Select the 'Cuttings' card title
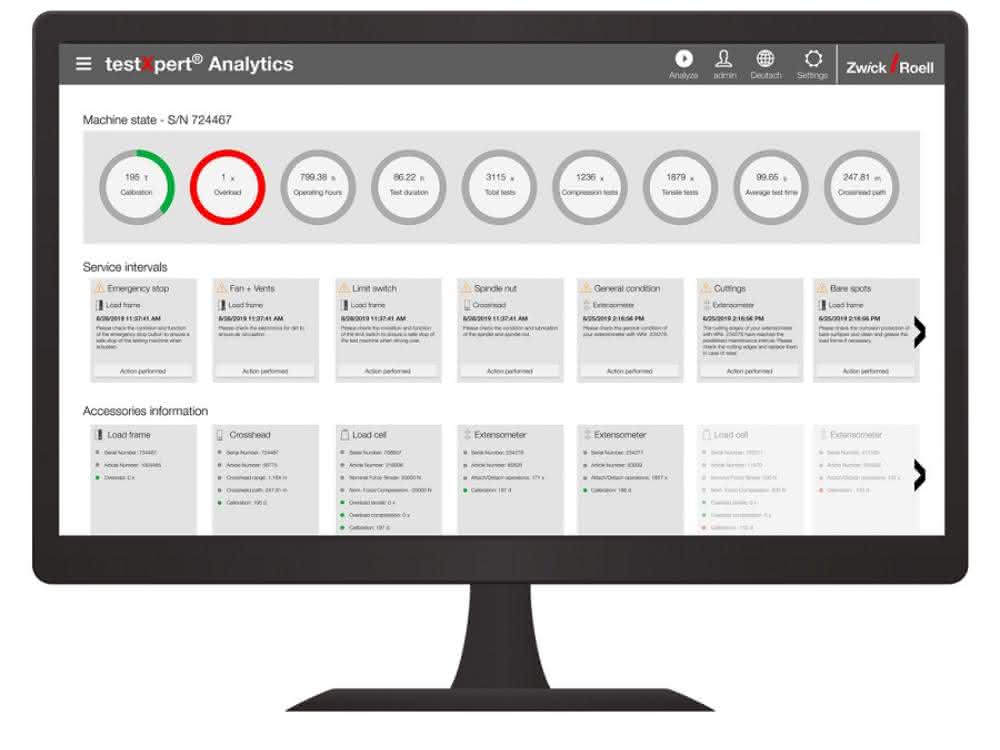This screenshot has height=750, width=1000. coord(730,288)
